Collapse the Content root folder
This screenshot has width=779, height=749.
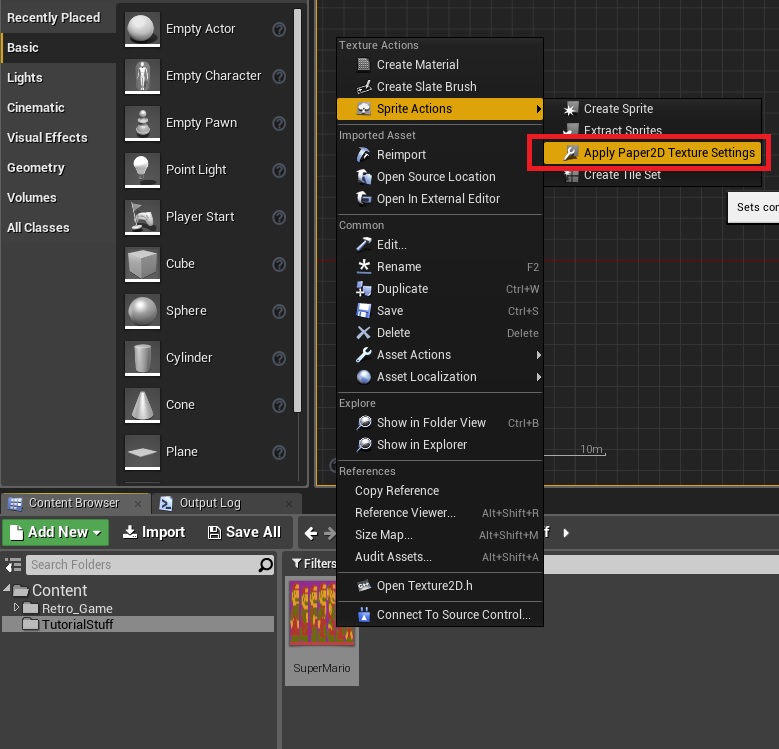8,590
